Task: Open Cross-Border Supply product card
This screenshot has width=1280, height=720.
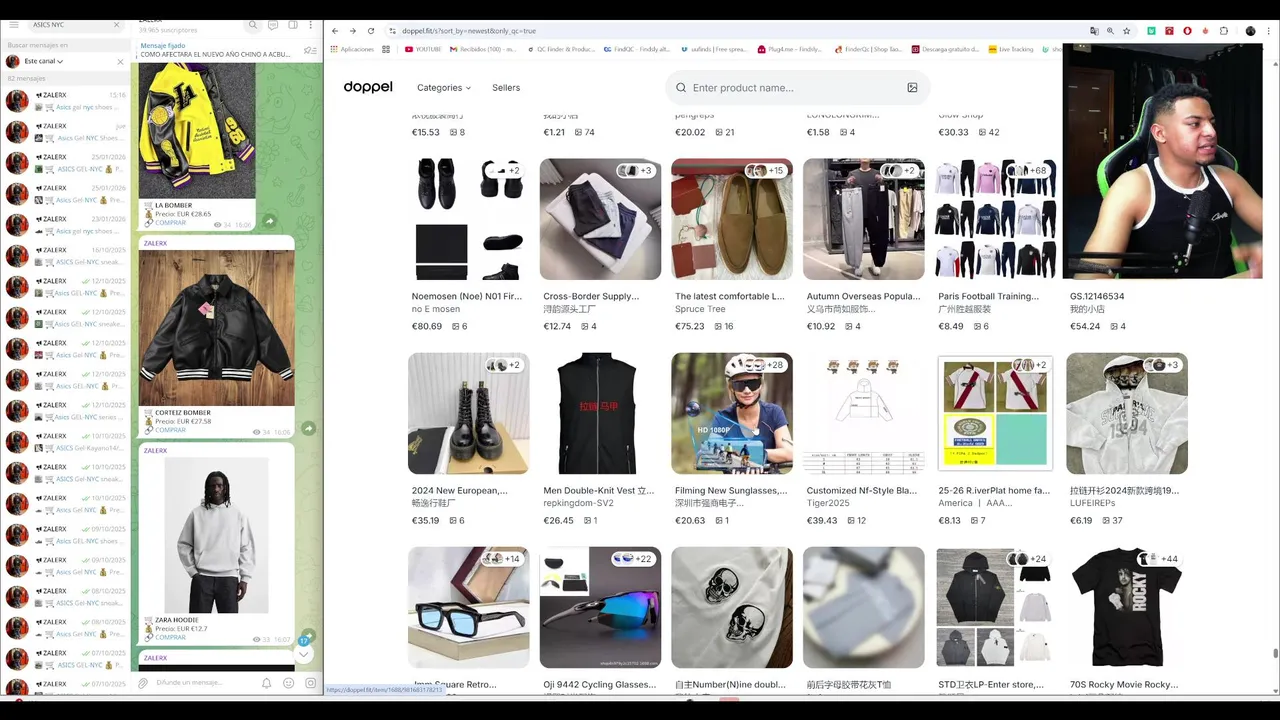Action: (600, 219)
